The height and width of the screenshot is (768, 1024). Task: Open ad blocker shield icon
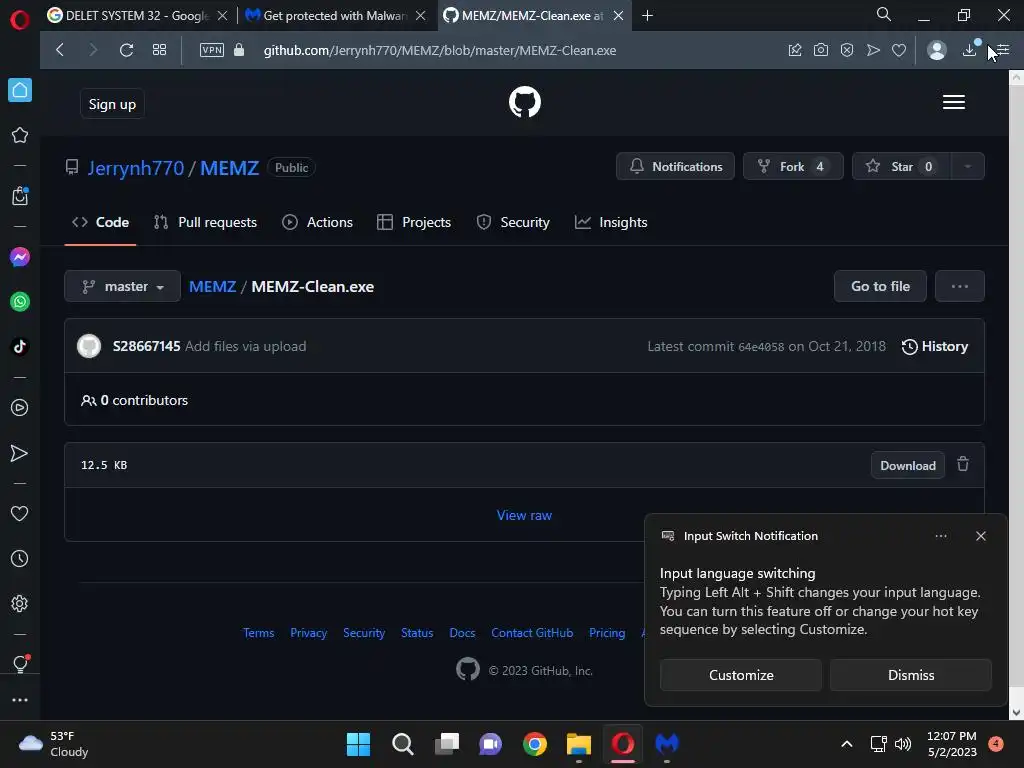[847, 50]
